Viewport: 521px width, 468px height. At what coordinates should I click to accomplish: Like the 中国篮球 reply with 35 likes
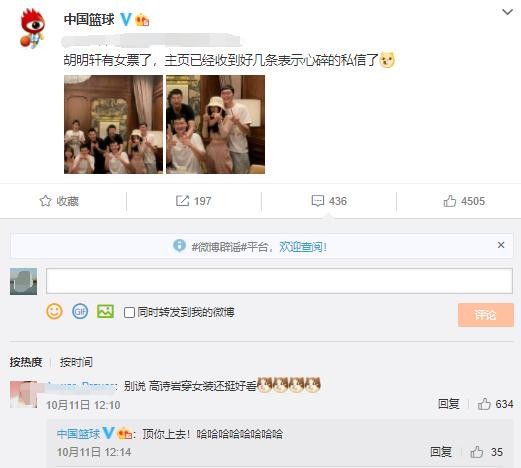[x=486, y=452]
